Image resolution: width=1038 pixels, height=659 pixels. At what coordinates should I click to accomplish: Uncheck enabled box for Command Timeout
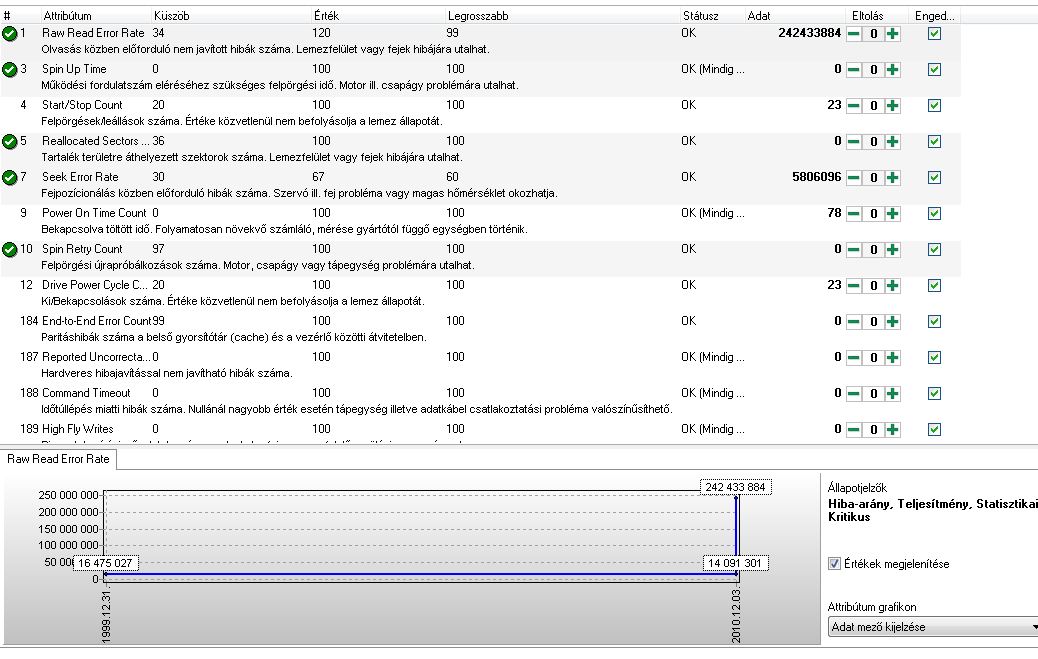(934, 393)
